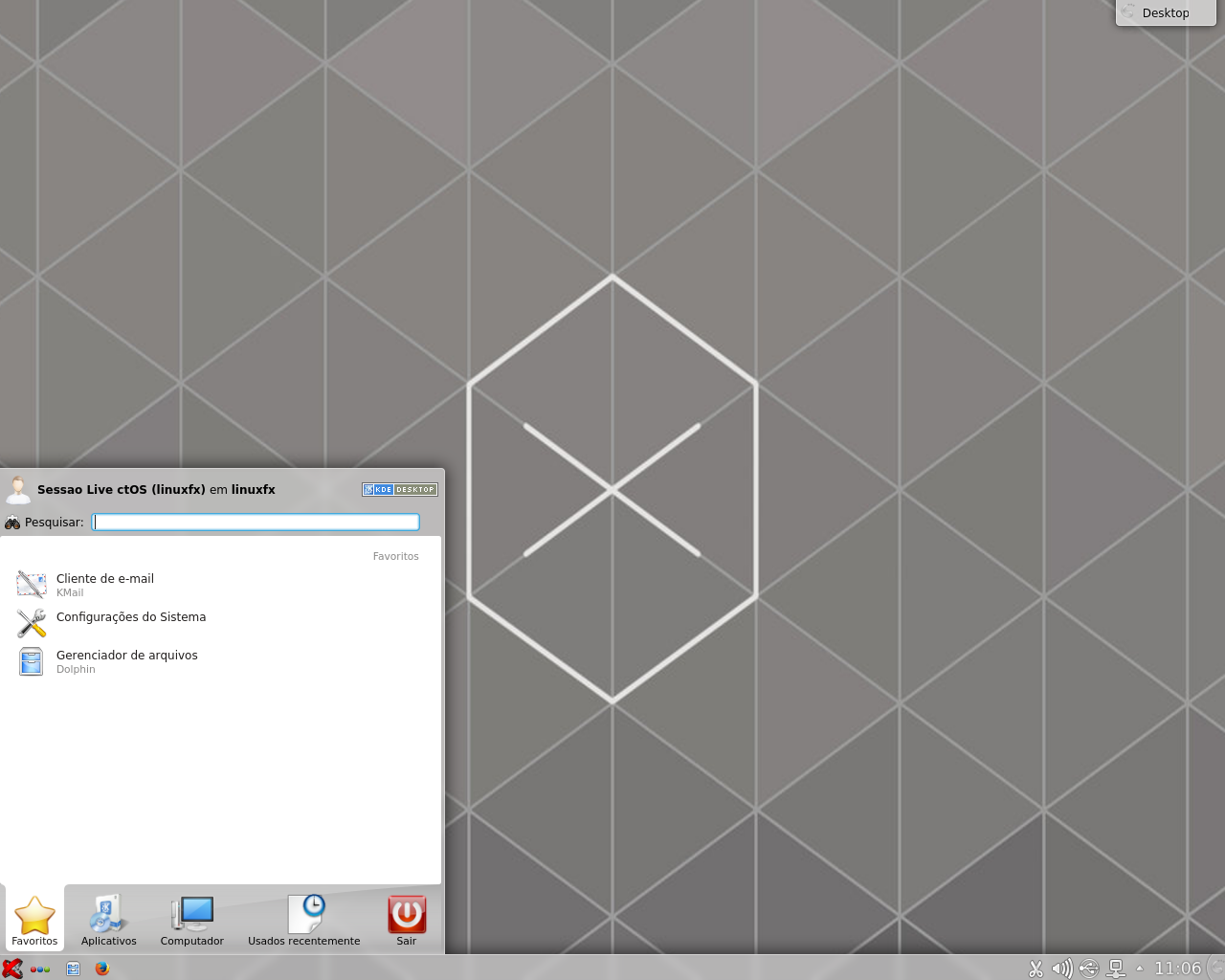Open the device notifier USB tray icon
Screen dimensions: 1225x980
1088,969
